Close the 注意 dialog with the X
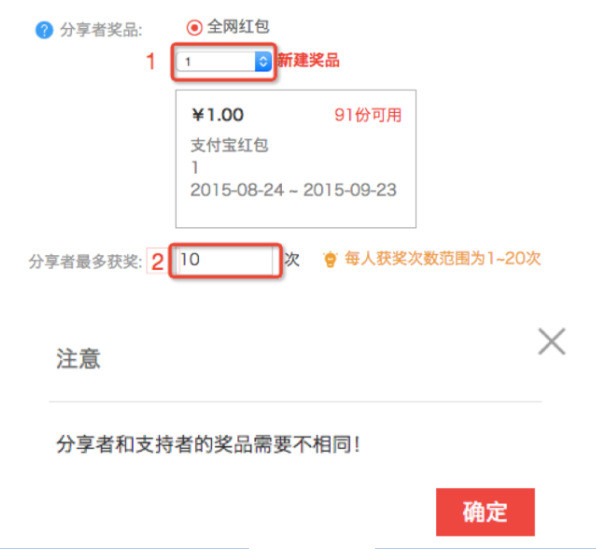This screenshot has height=549, width=596. point(552,341)
